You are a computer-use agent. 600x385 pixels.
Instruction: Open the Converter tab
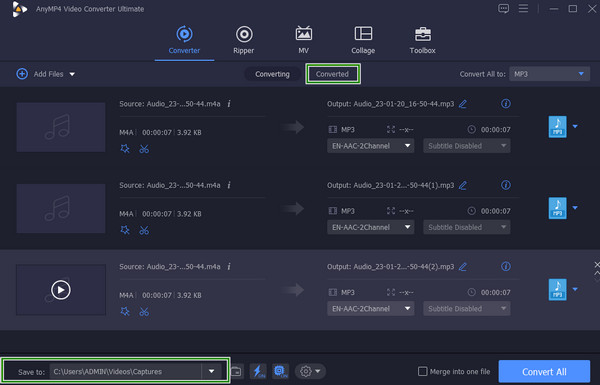pyautogui.click(x=184, y=40)
